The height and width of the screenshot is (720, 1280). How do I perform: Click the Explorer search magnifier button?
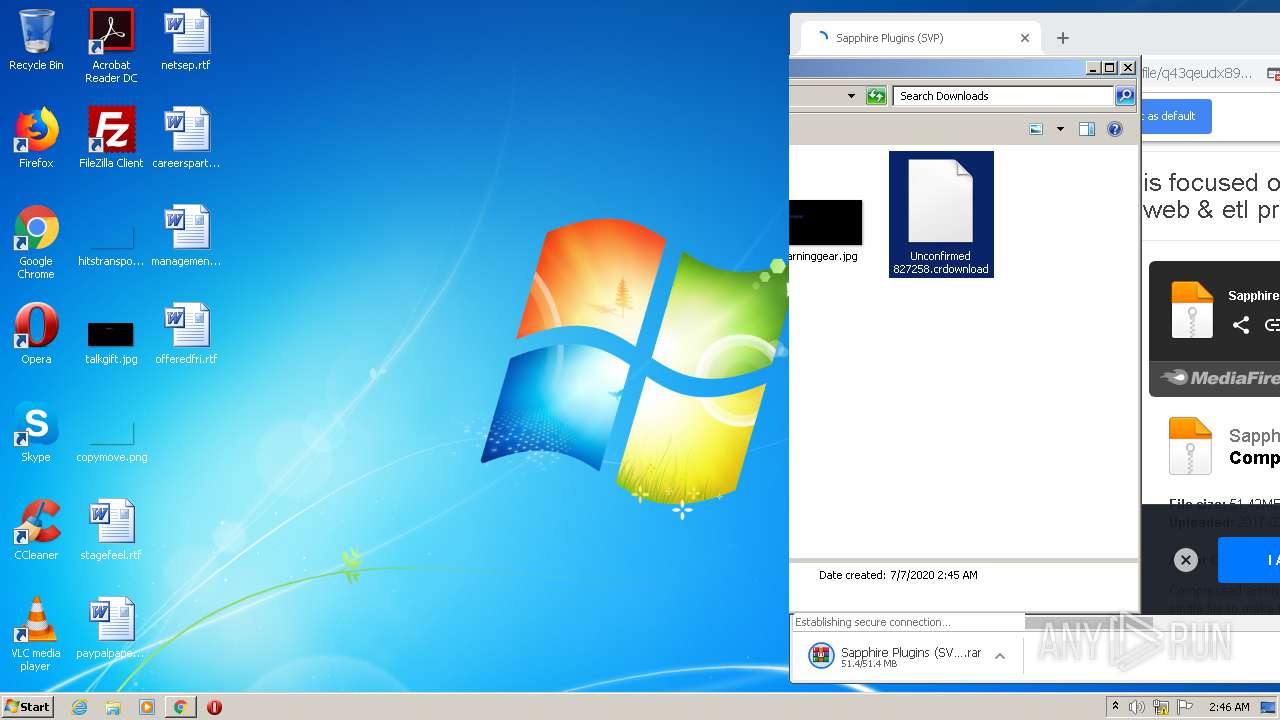click(x=1125, y=96)
